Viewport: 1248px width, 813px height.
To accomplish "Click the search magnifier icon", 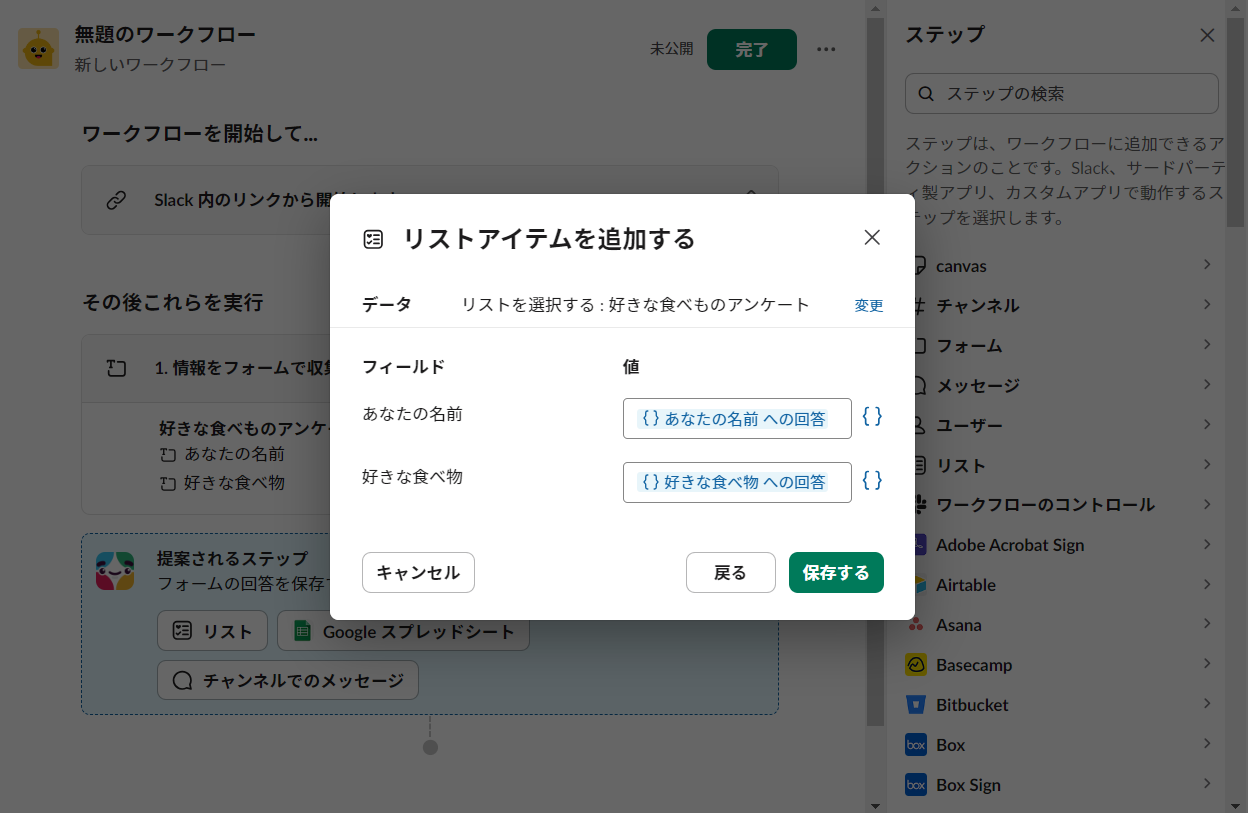I will coord(926,93).
